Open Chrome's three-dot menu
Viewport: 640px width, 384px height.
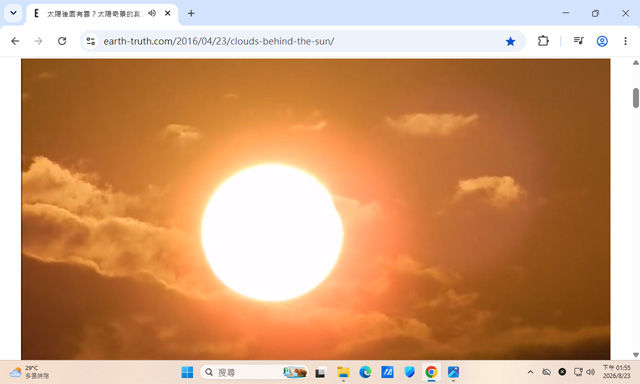[625, 41]
